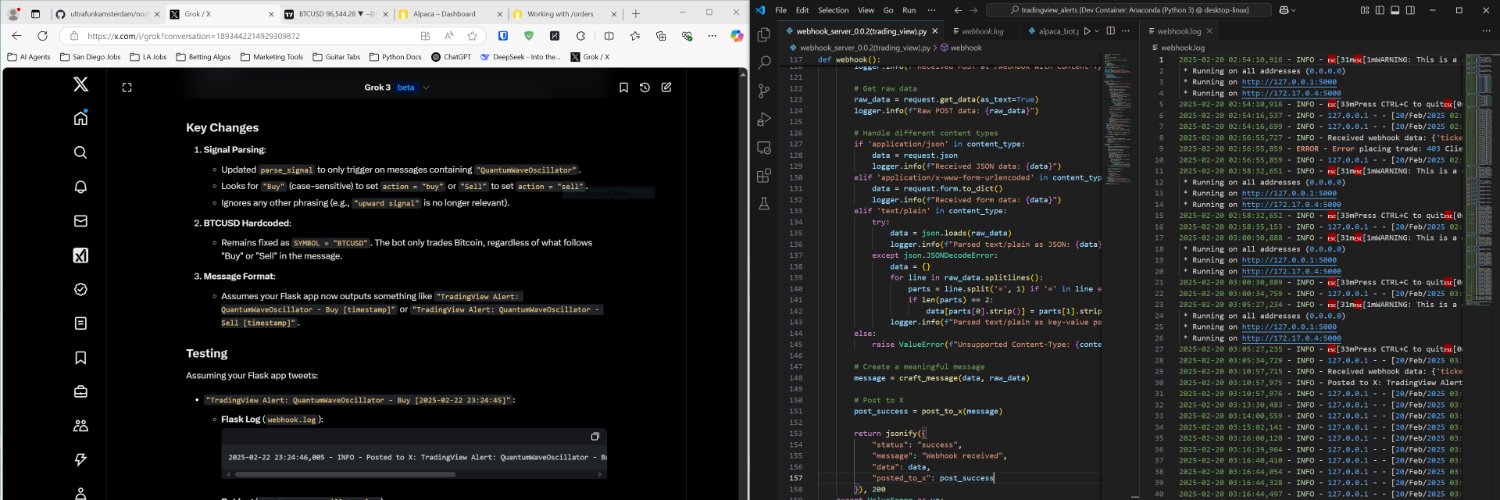
Task: Open Notifications bell in X sidebar
Action: tap(80, 187)
